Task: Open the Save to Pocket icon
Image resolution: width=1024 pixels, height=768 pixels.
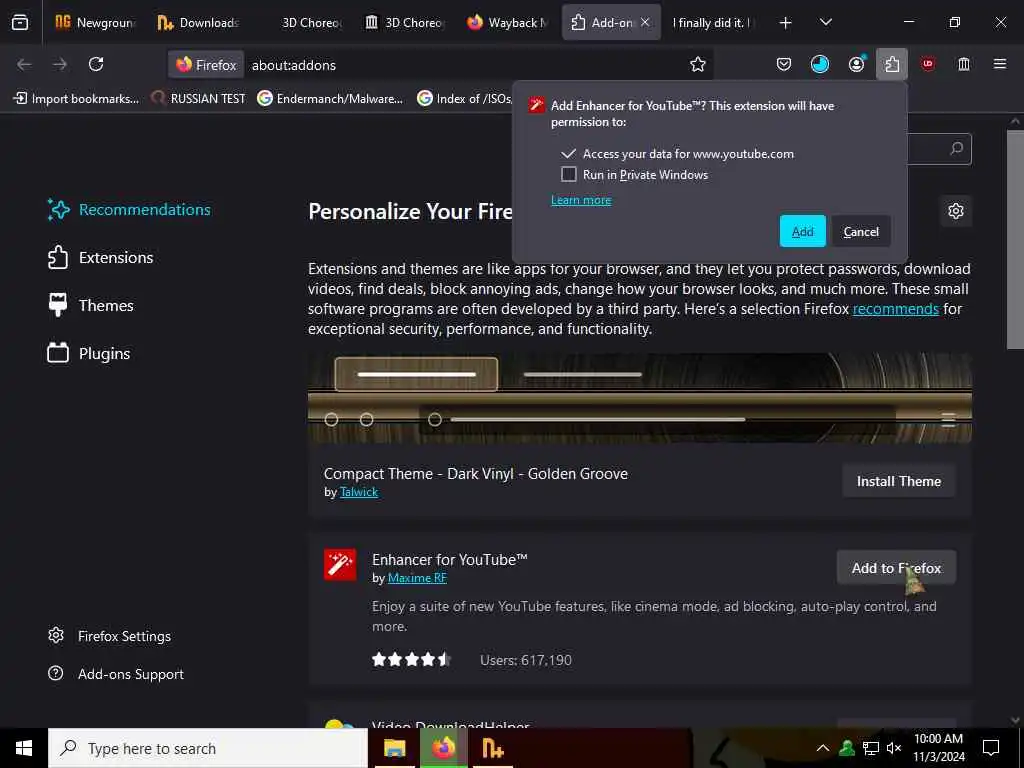Action: click(784, 64)
